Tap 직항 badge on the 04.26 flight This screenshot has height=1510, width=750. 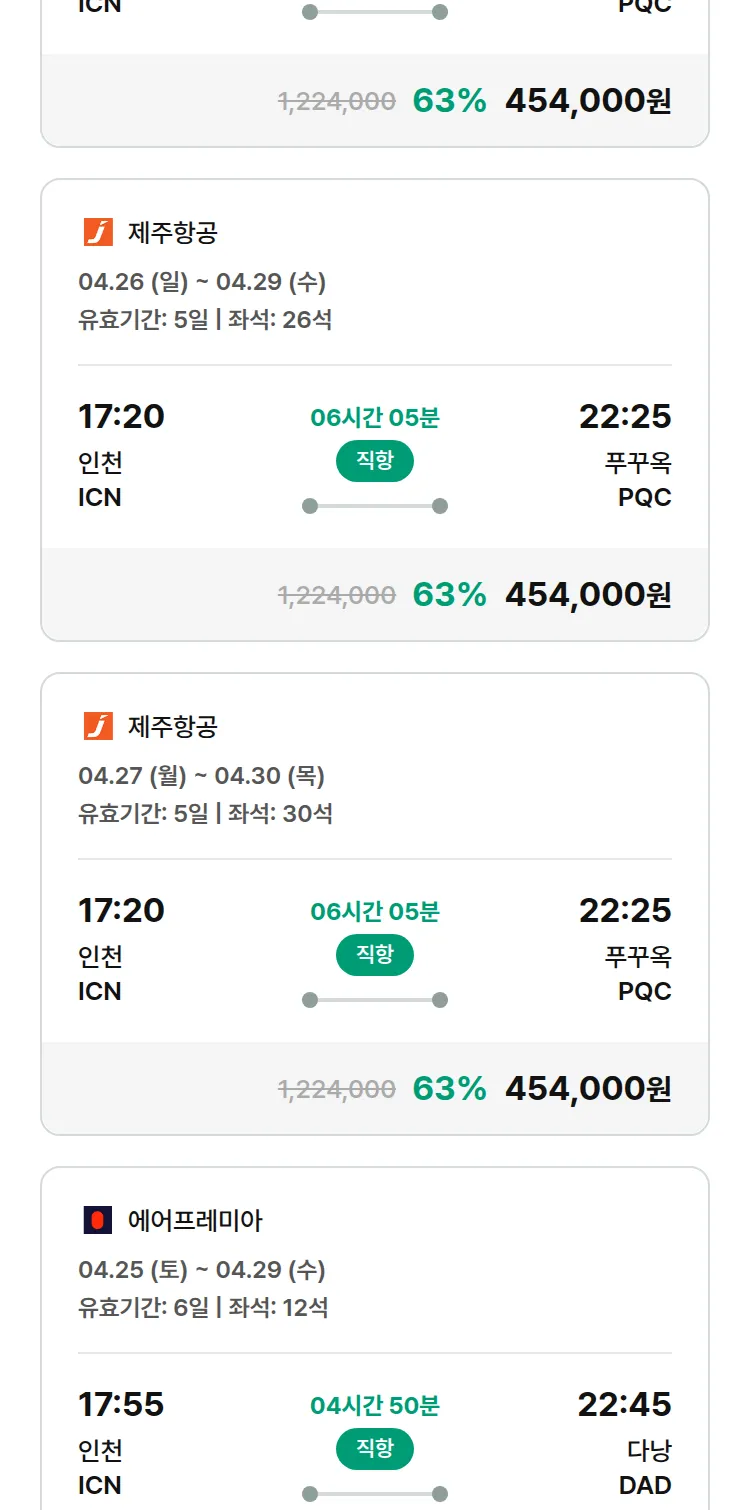[375, 461]
